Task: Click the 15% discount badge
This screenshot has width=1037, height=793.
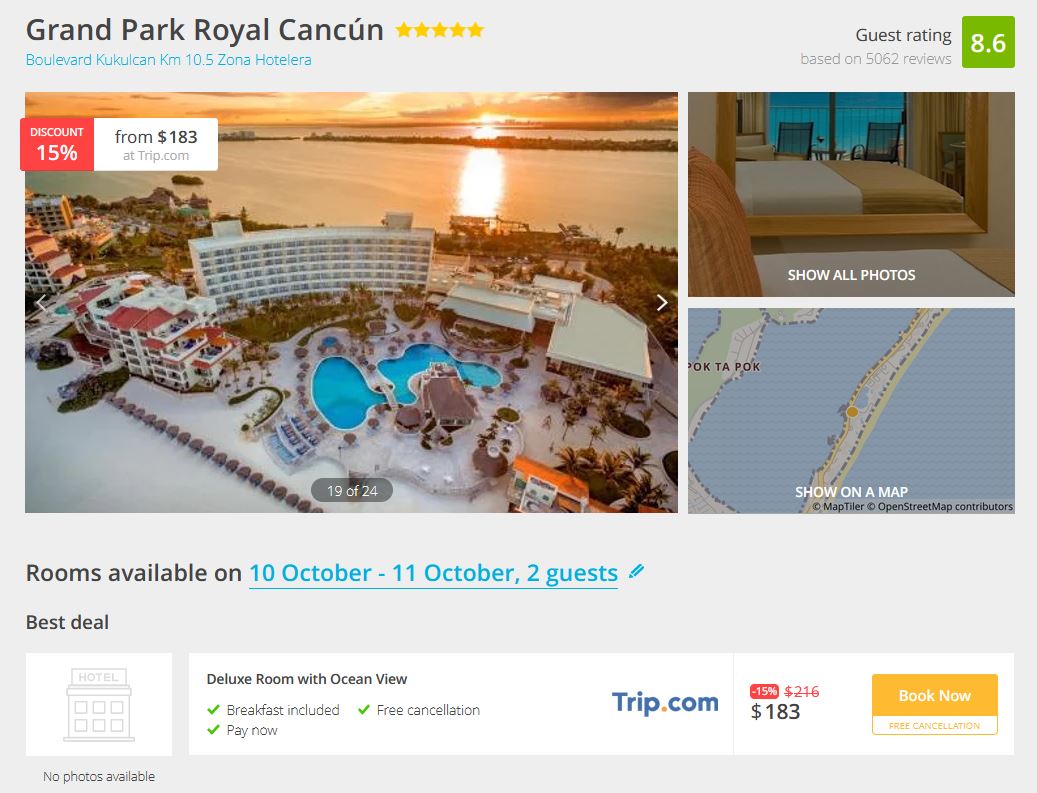Action: [57, 144]
